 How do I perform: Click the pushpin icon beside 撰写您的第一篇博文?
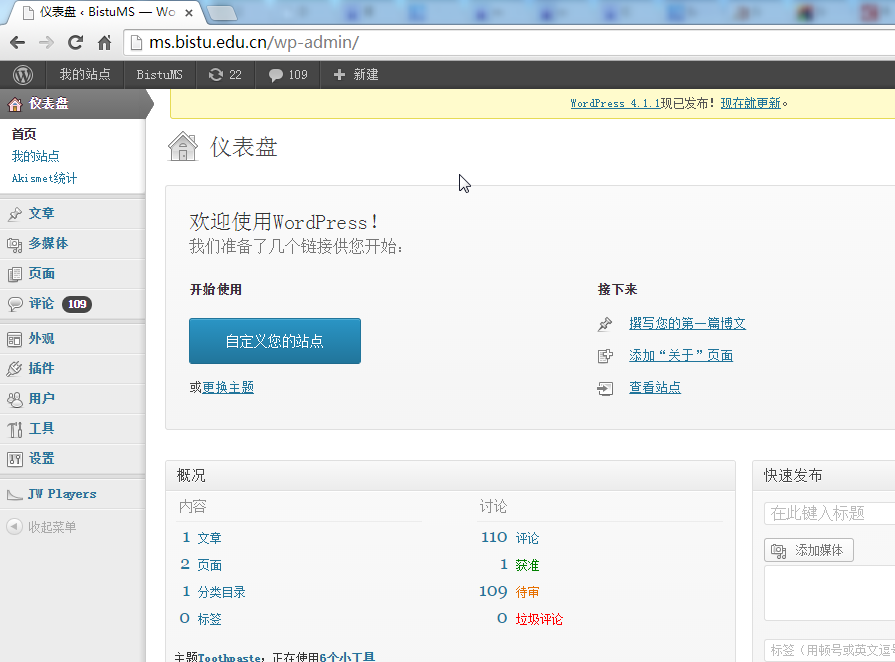(x=605, y=325)
